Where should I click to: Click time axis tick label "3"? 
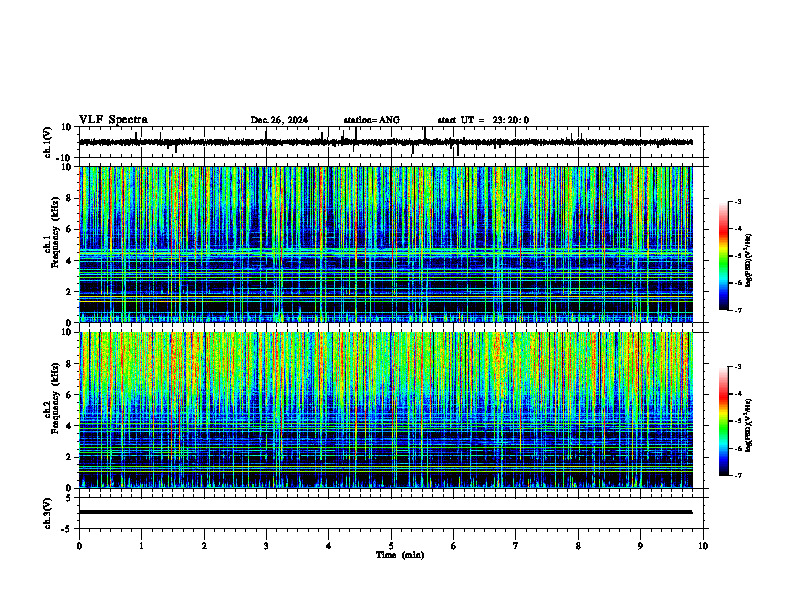click(266, 546)
